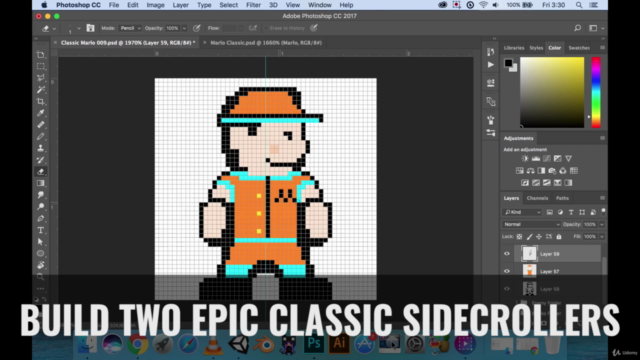Screen dimensions: 640x360
Task: Open the Filter menu
Action: coord(253,5)
